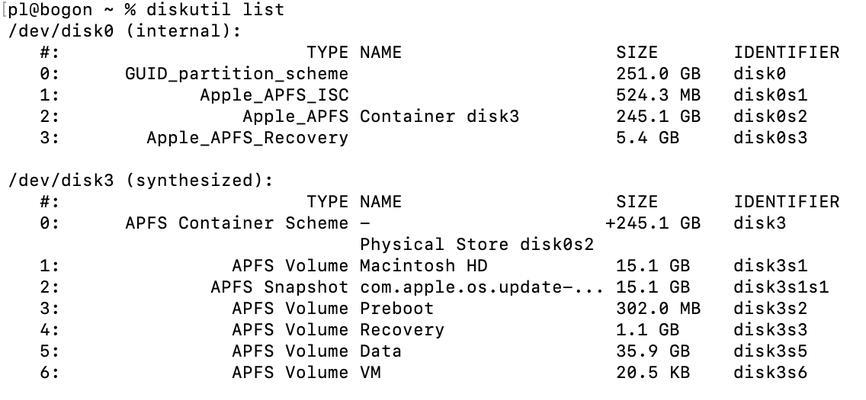Click the 'Container disk3' name text

pyautogui.click(x=440, y=117)
